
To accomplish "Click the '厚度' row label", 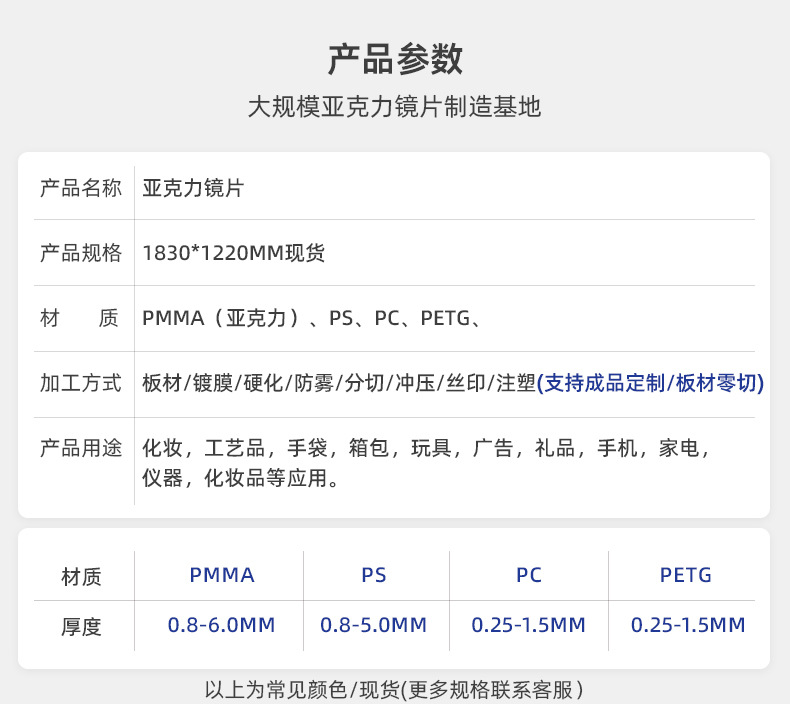I will (x=81, y=626).
